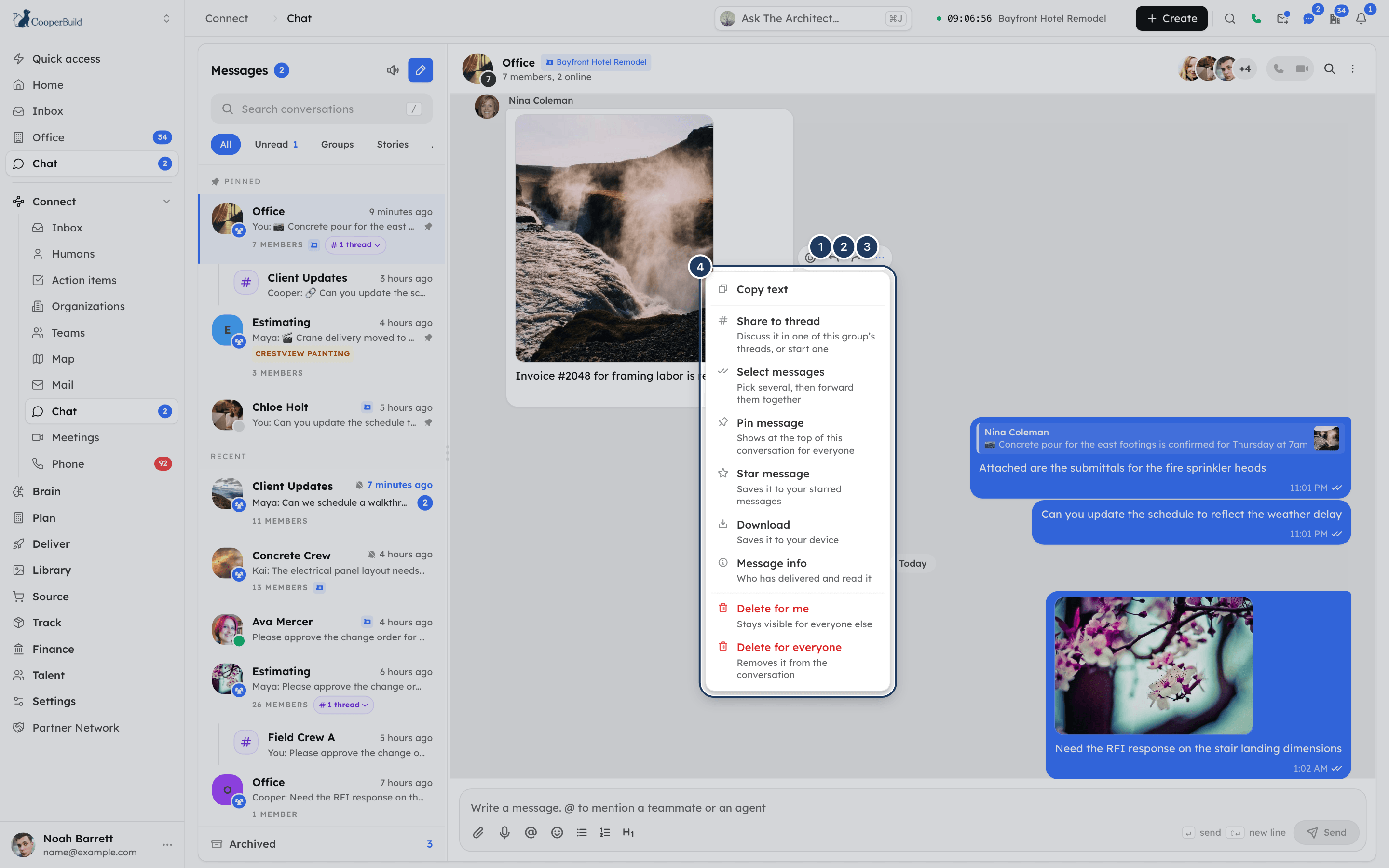Open chat bubble icon in top bar
The height and width of the screenshot is (868, 1389).
tap(1308, 18)
